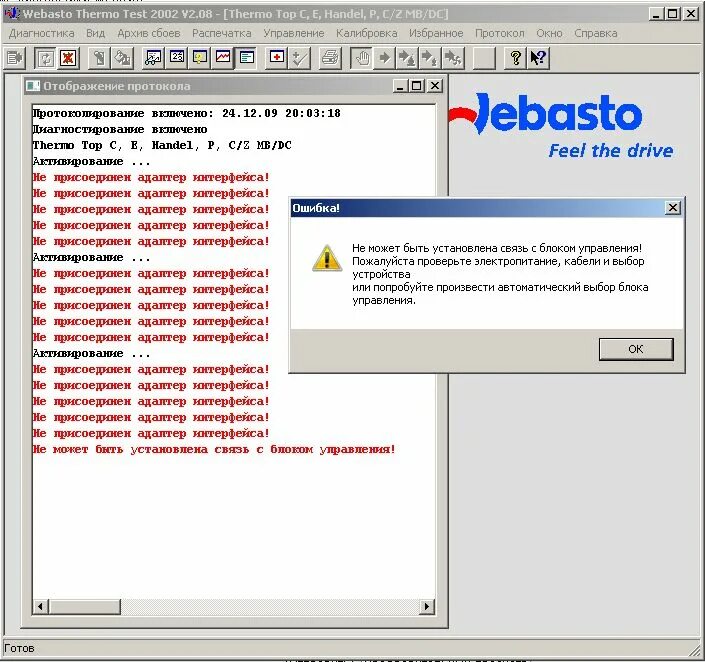Open the Архив сбоев menu

click(148, 33)
